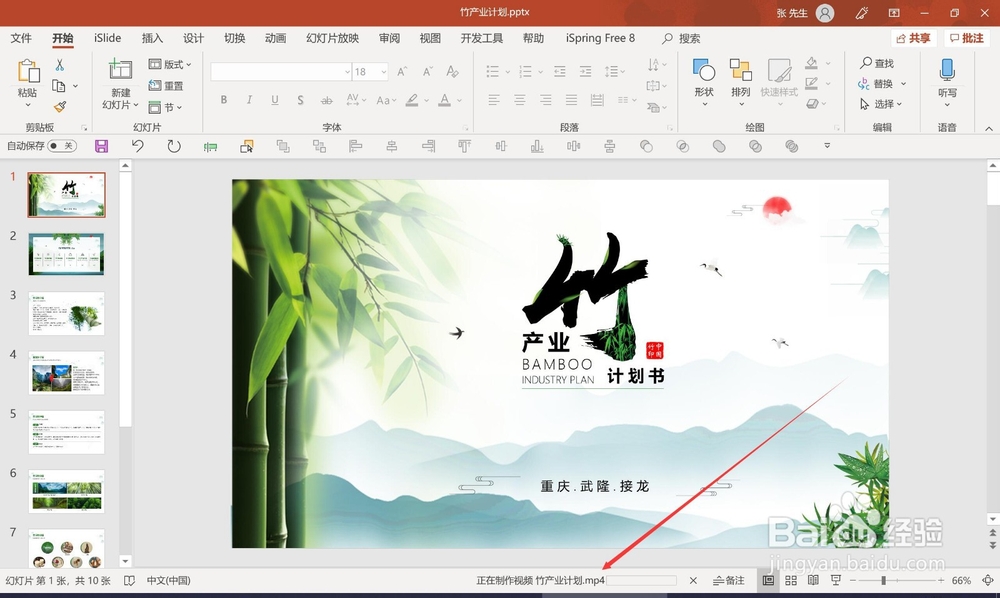Screen dimensions: 1000x598
Task: Select slide 4 thumbnail
Action: (66, 372)
